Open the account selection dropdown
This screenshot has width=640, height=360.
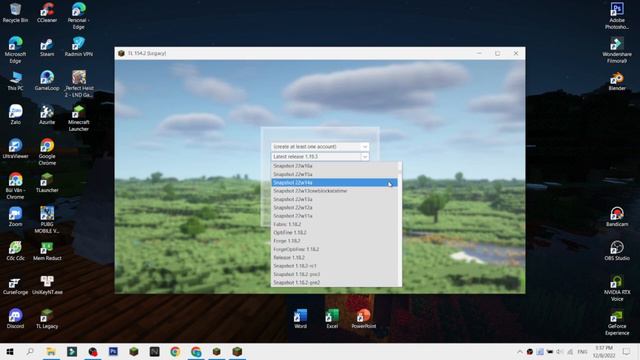[x=320, y=147]
